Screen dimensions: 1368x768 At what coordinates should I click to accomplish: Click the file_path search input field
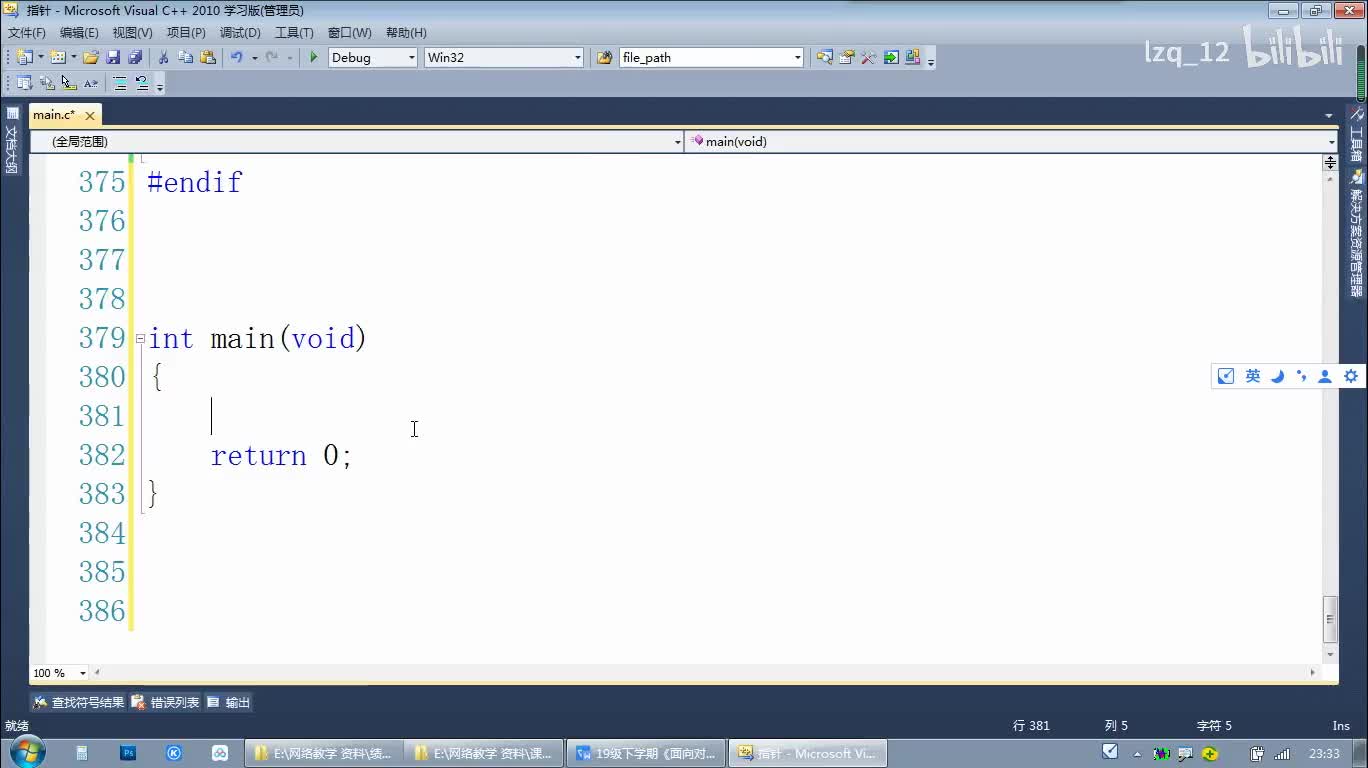click(x=704, y=58)
